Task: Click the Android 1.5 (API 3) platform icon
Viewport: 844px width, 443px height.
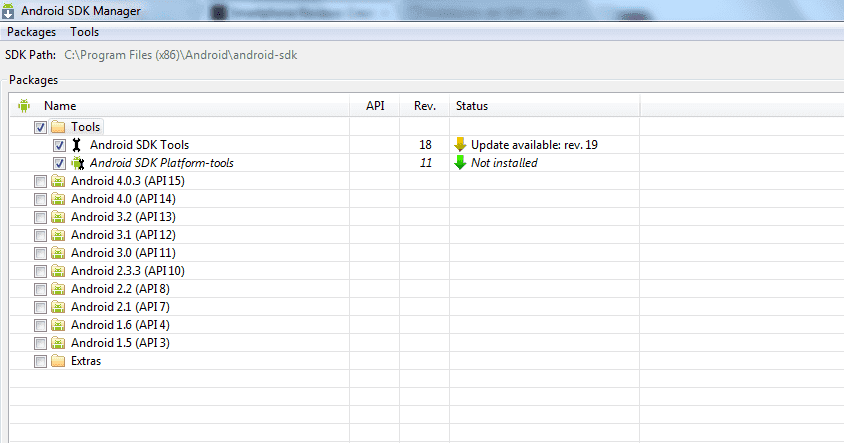Action: [58, 343]
